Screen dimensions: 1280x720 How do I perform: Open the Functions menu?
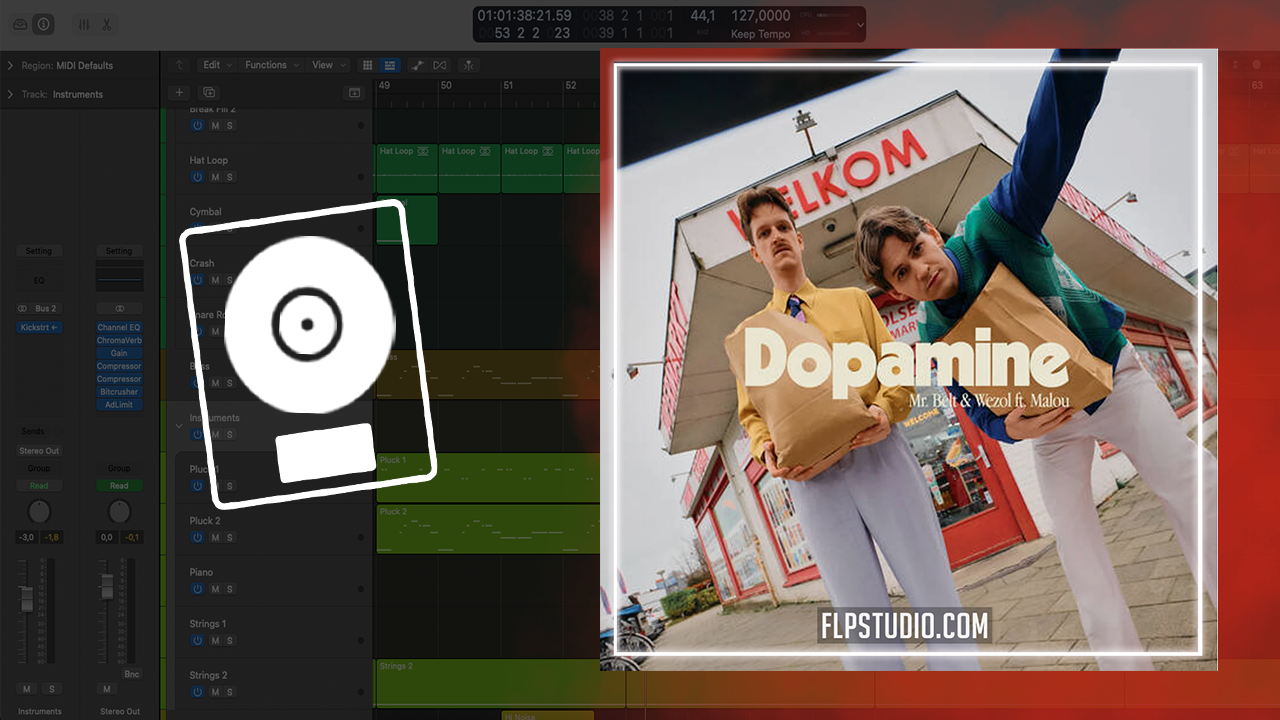269,65
